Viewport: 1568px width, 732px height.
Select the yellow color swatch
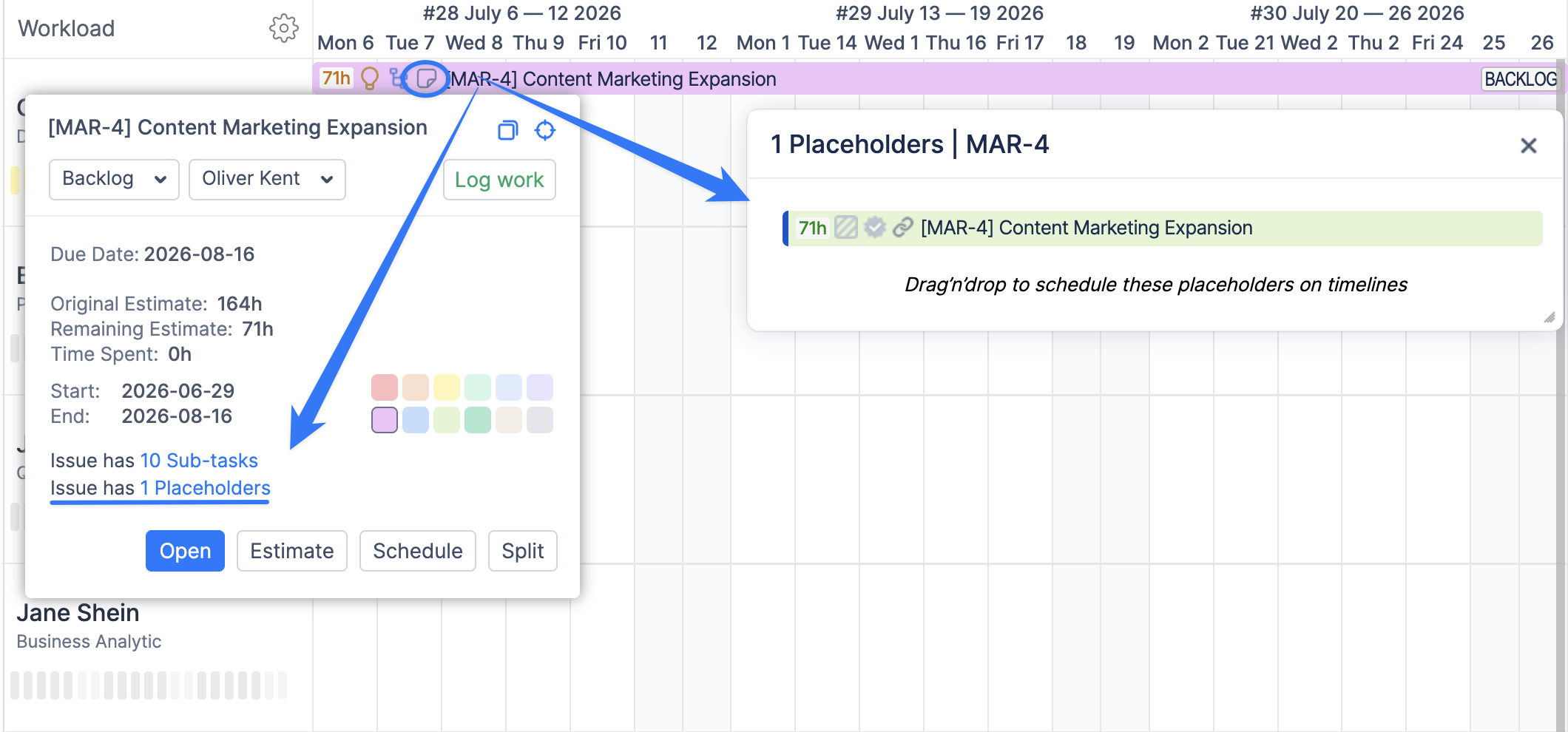[x=447, y=387]
